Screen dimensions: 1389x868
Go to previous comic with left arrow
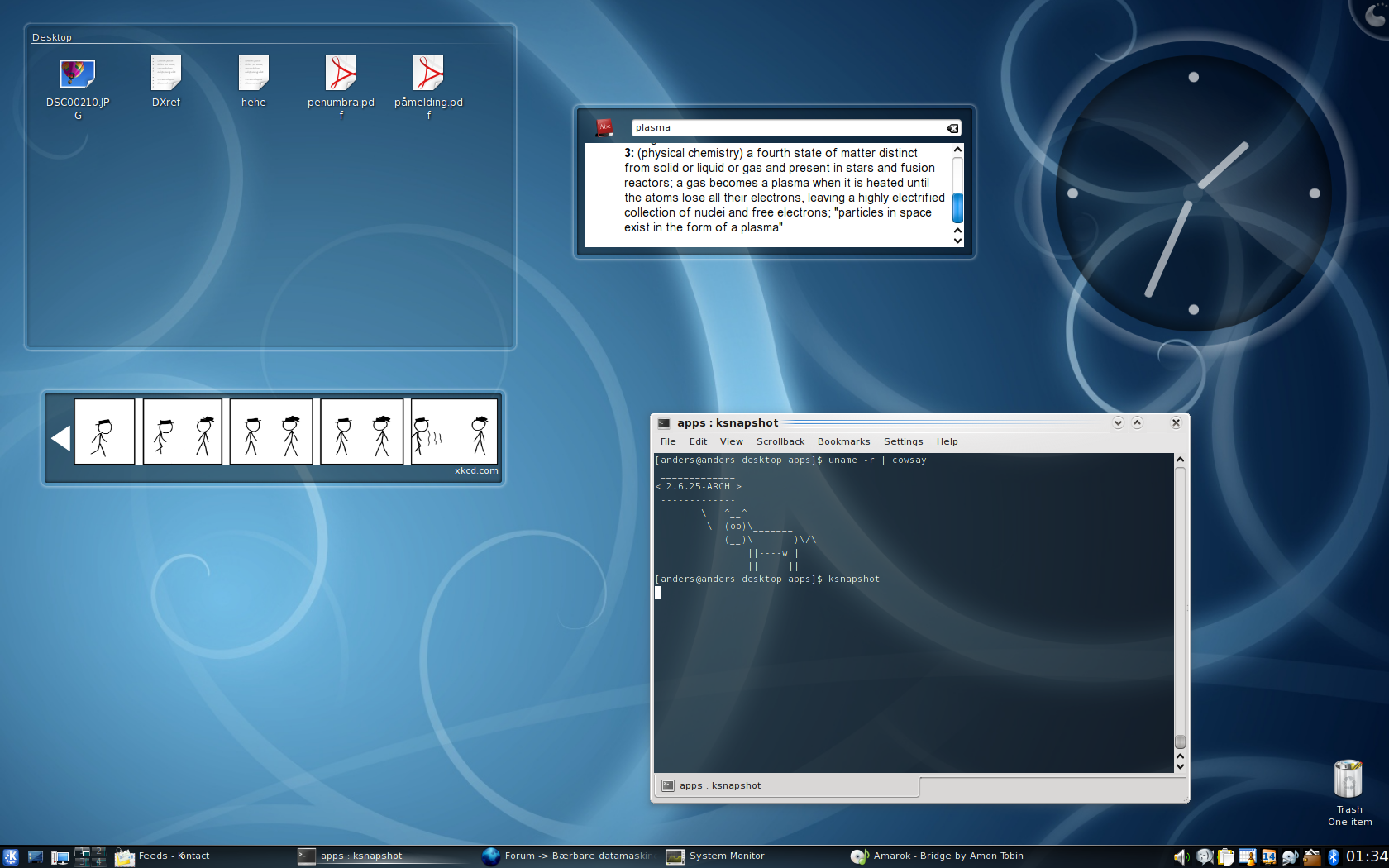[x=60, y=438]
